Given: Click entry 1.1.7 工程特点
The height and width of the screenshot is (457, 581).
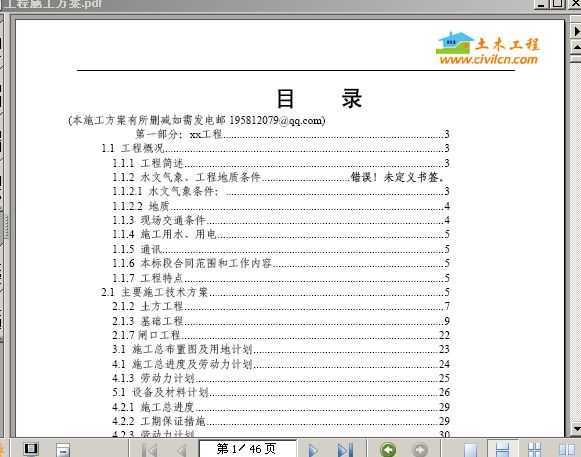Looking at the screenshot, I should point(281,278).
